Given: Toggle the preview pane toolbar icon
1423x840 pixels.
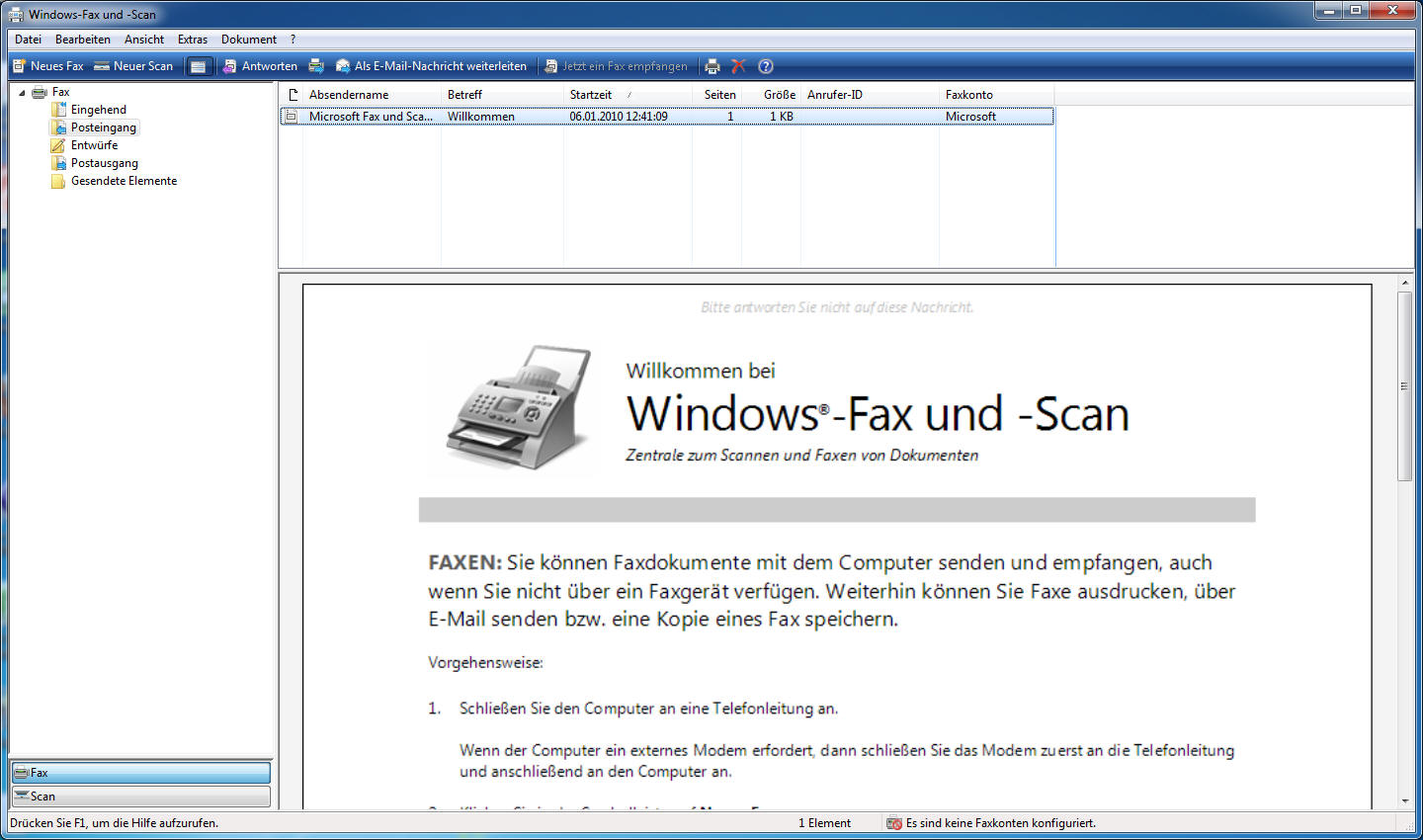Looking at the screenshot, I should click(199, 66).
